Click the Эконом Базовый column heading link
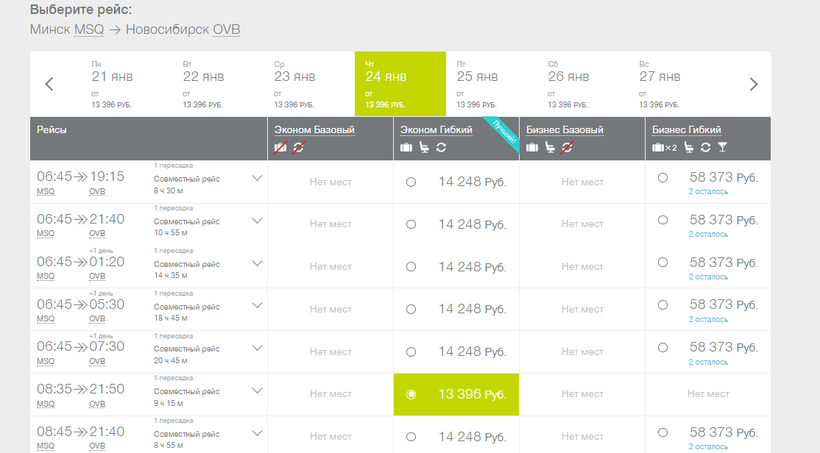Image resolution: width=820 pixels, height=453 pixels. (313, 130)
